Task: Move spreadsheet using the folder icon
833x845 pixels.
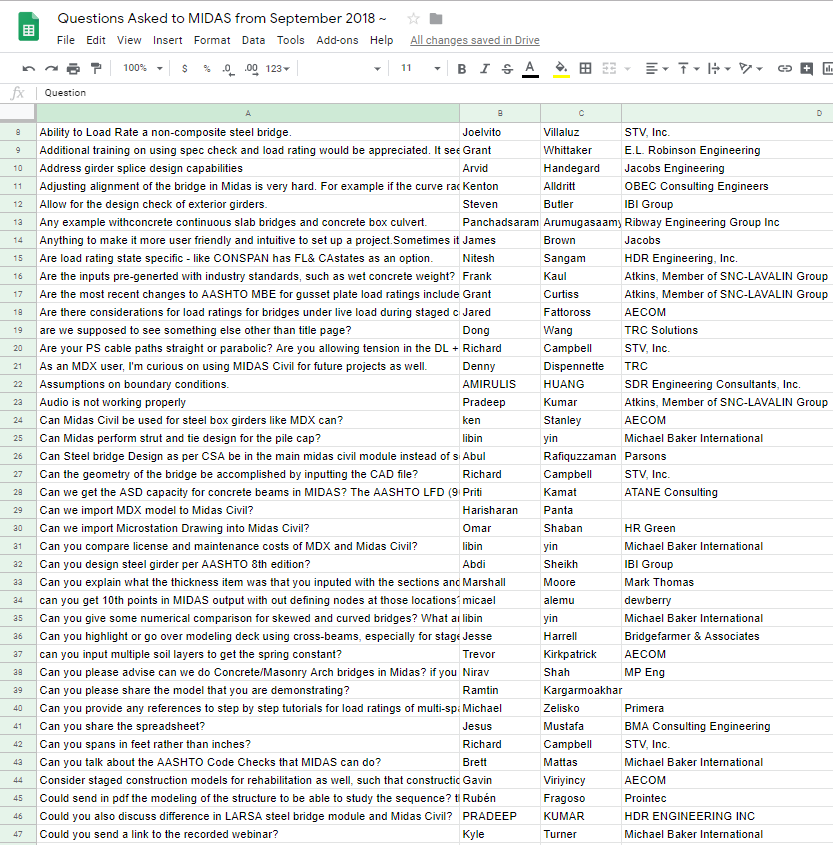Action: (436, 19)
